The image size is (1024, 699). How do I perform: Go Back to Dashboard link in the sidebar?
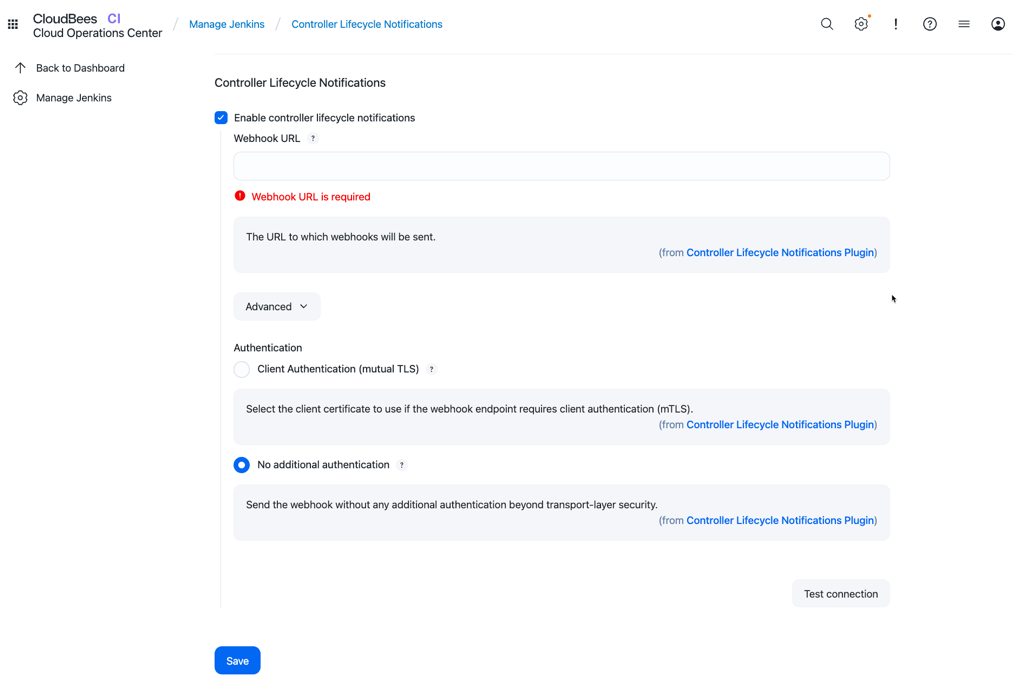point(80,68)
